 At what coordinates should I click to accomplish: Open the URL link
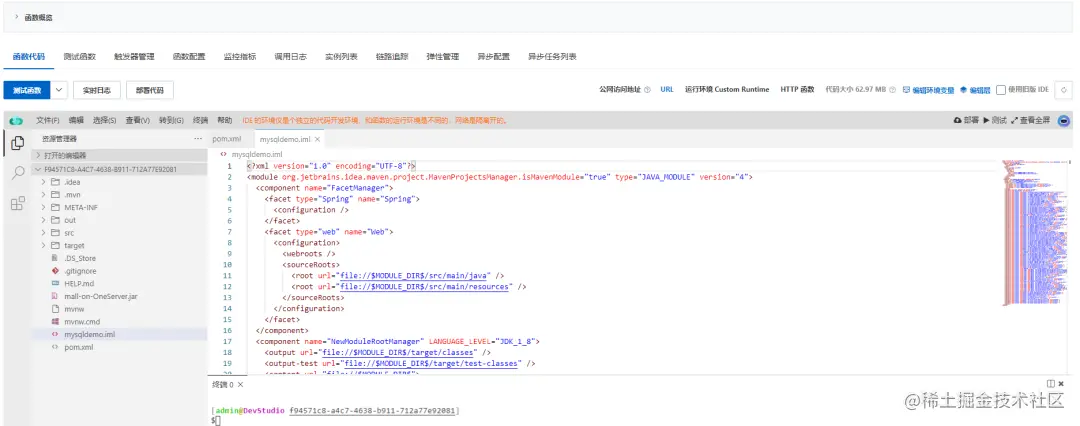pos(667,90)
